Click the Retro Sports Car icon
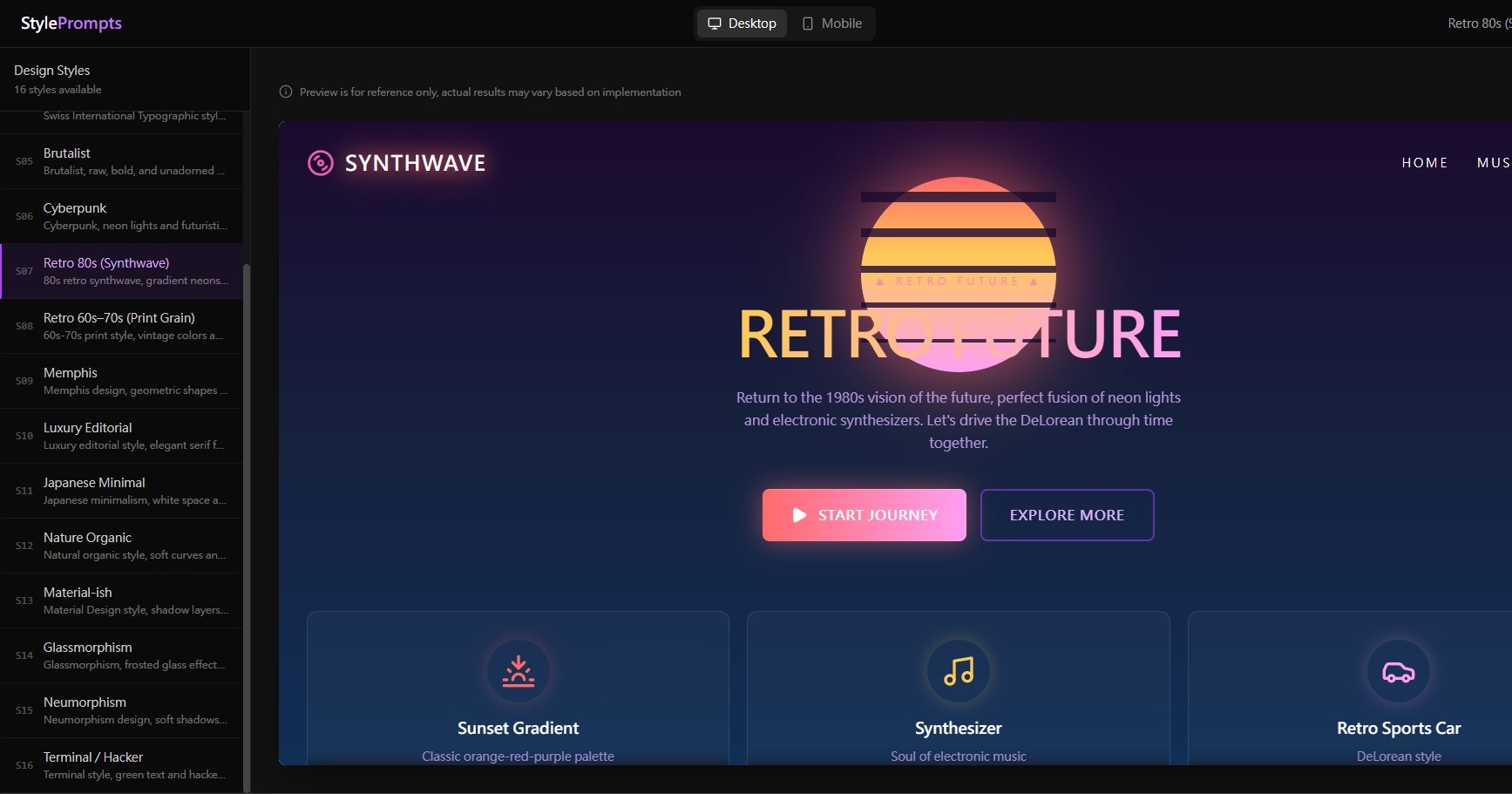 1399,671
